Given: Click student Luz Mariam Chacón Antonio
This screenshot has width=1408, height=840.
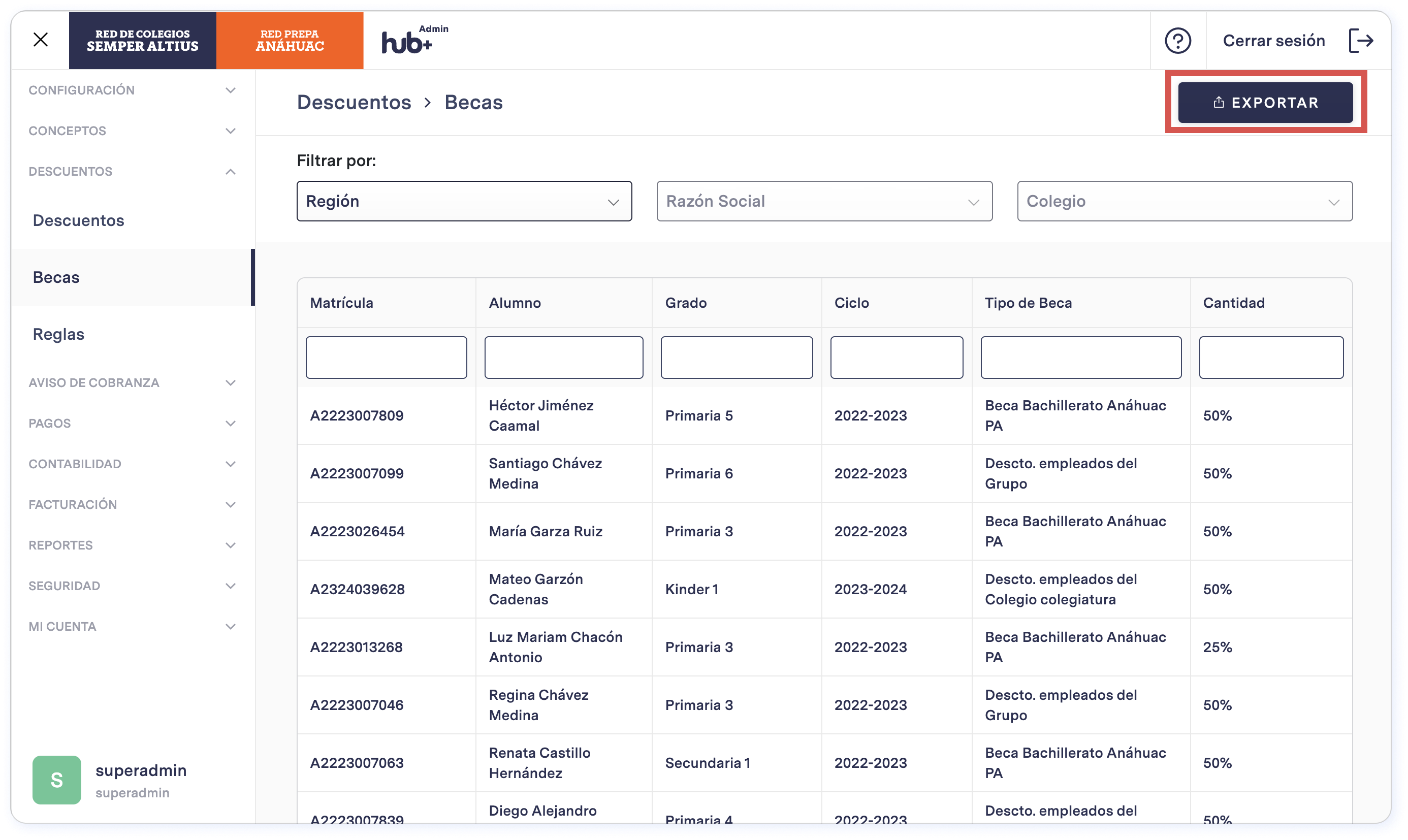Looking at the screenshot, I should click(555, 647).
